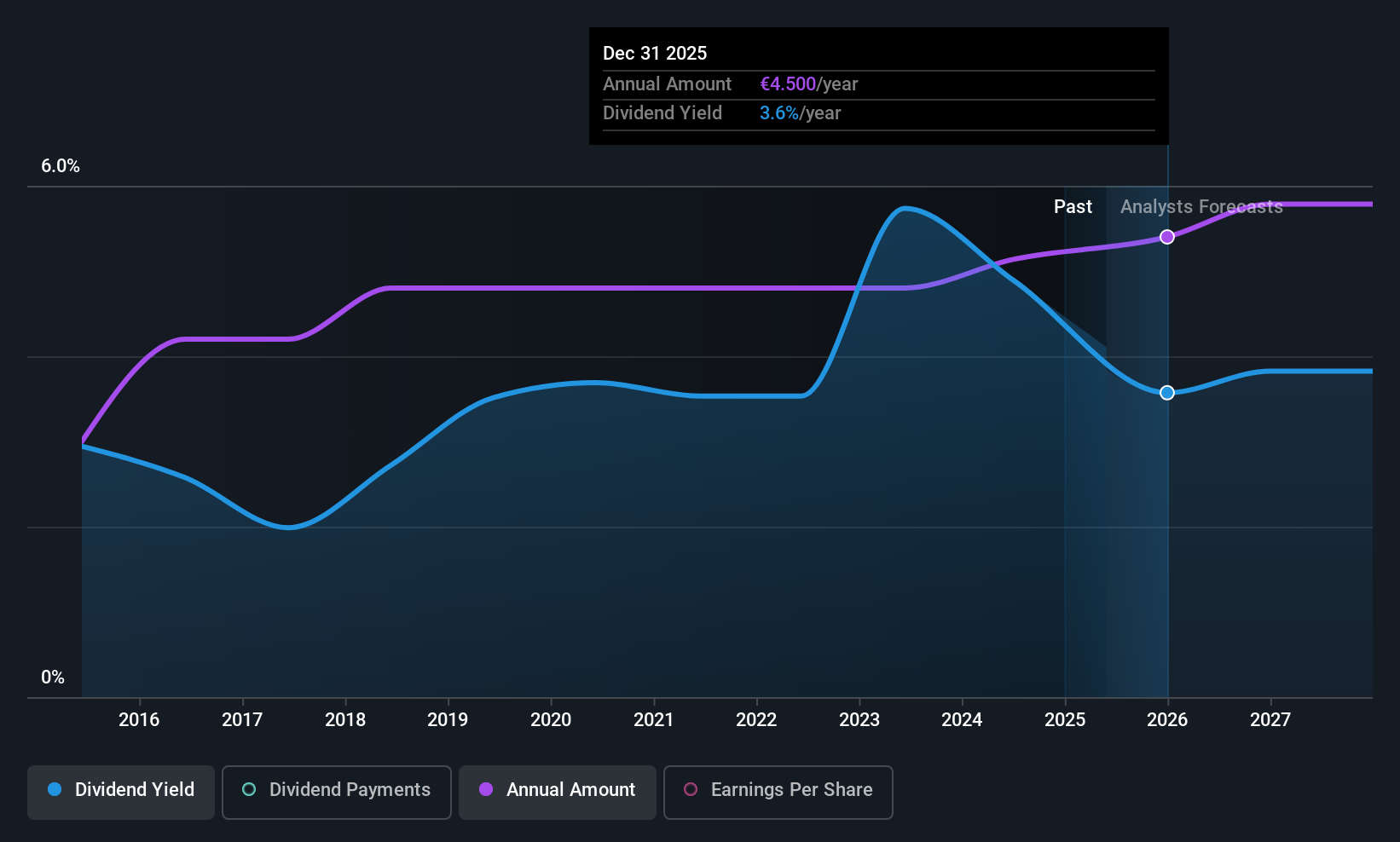Toggle the Dividend Payments series on
1400x842 pixels.
tap(337, 793)
